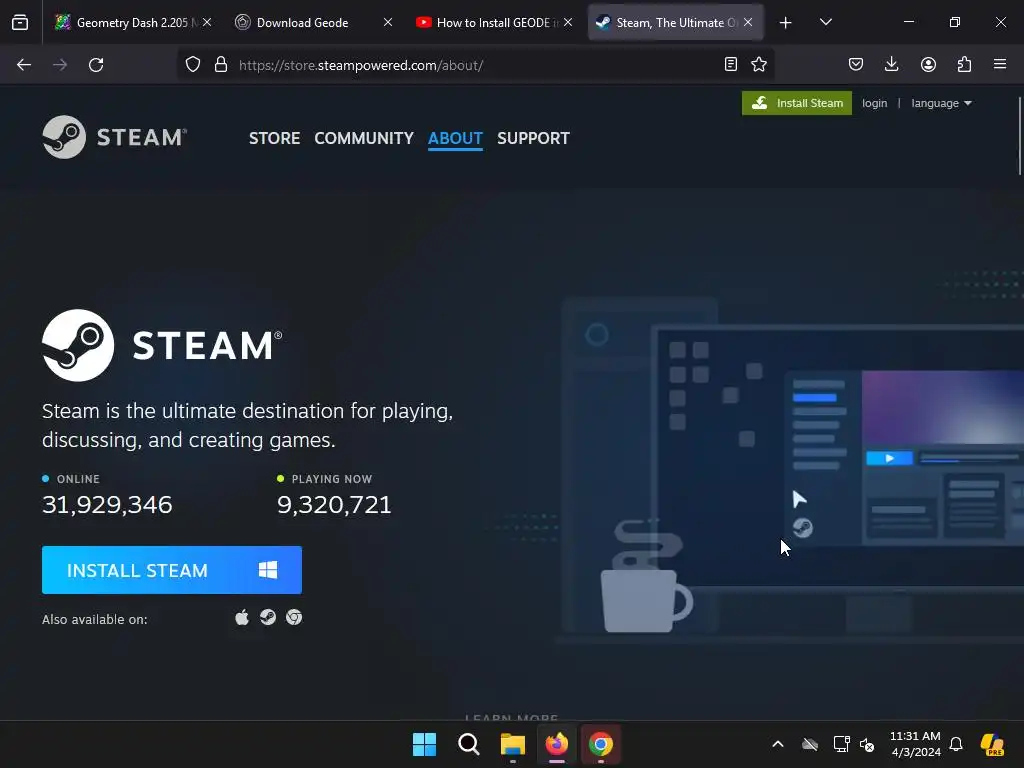Click Firefox icon in taskbar
Viewport: 1024px width, 768px height.
coord(556,744)
